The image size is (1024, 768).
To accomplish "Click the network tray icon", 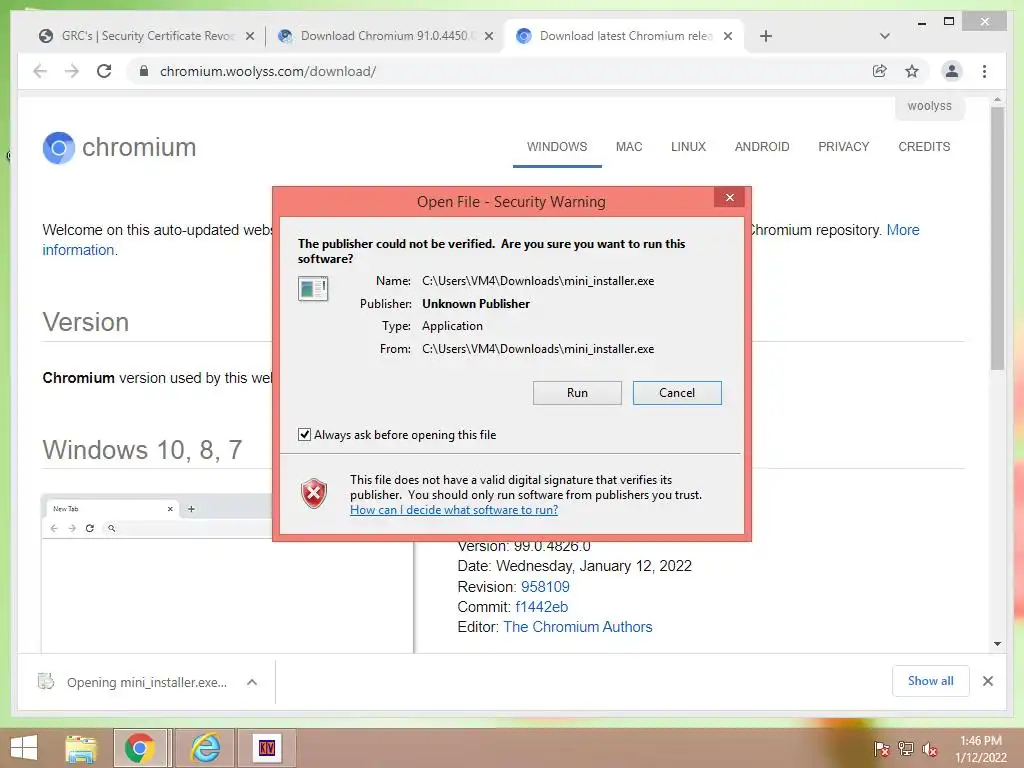I will click(x=905, y=749).
